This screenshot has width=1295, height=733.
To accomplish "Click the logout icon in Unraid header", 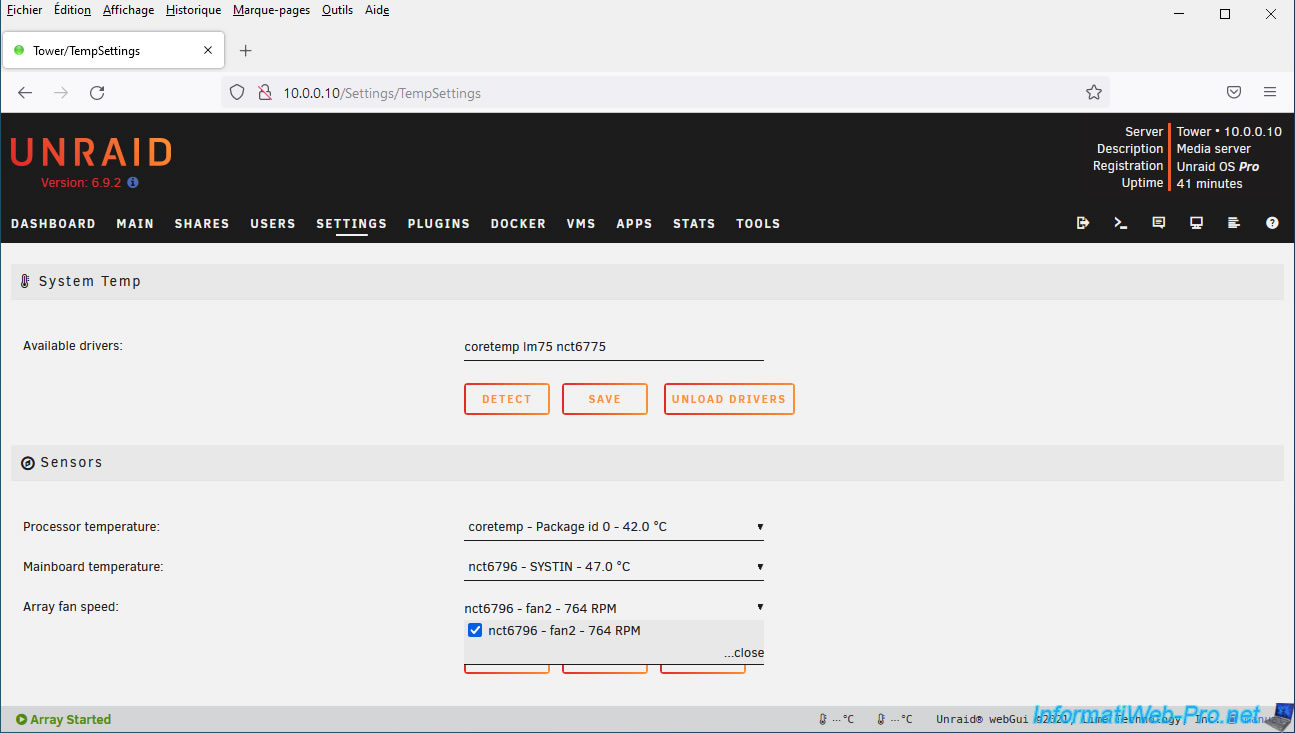I will click(1083, 223).
